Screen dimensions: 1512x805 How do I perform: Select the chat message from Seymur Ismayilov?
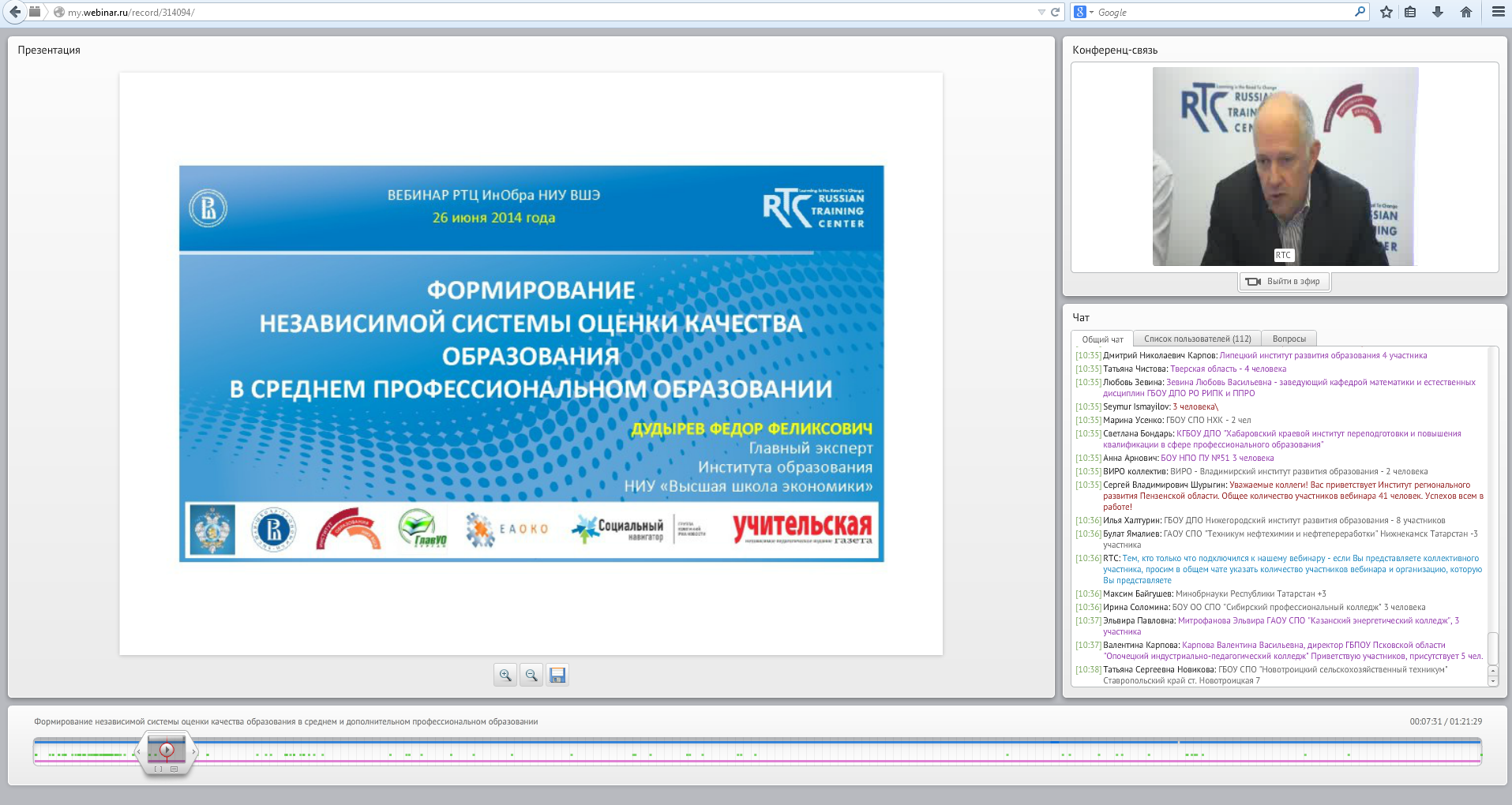(1147, 407)
